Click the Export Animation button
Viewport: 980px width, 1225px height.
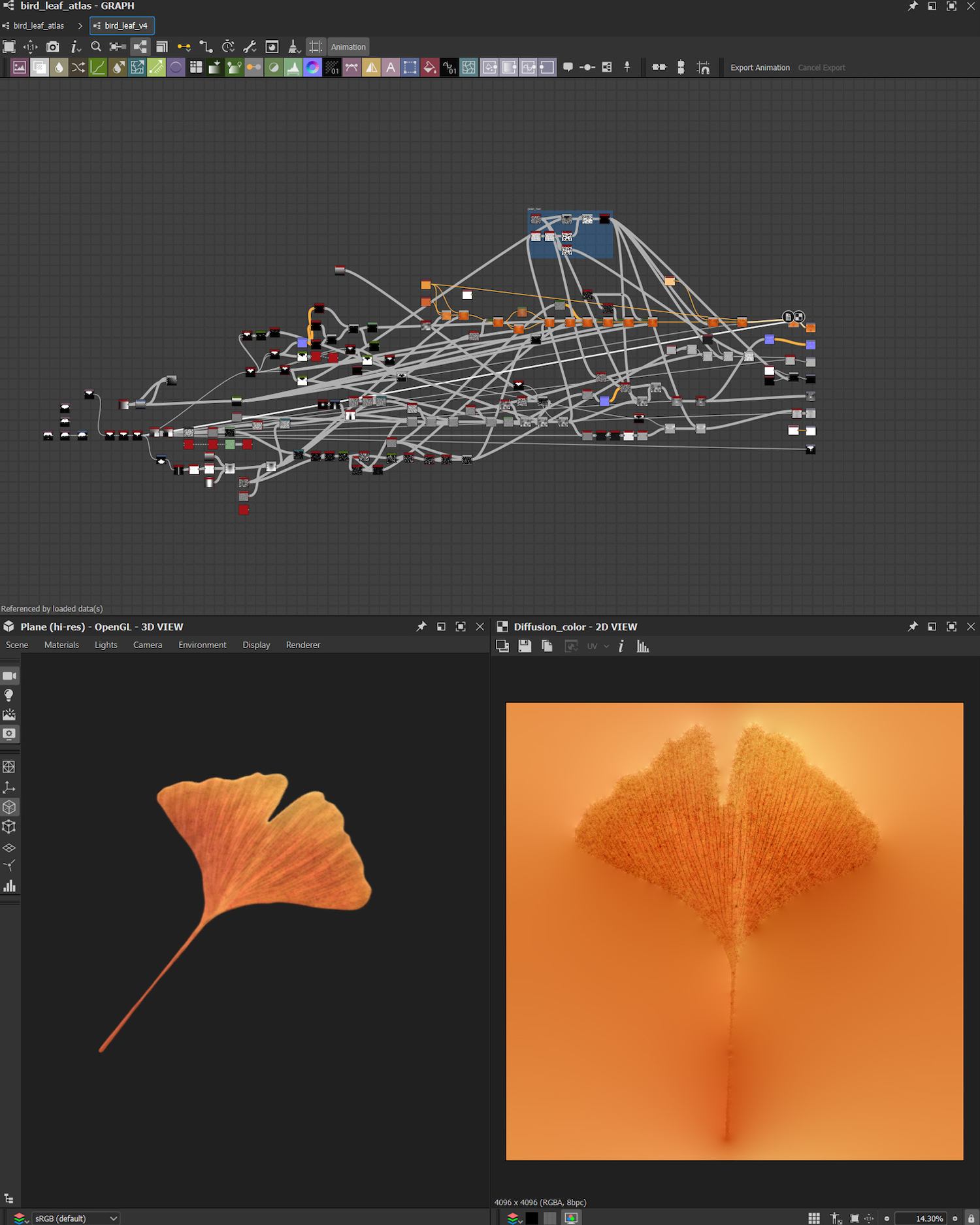[759, 67]
